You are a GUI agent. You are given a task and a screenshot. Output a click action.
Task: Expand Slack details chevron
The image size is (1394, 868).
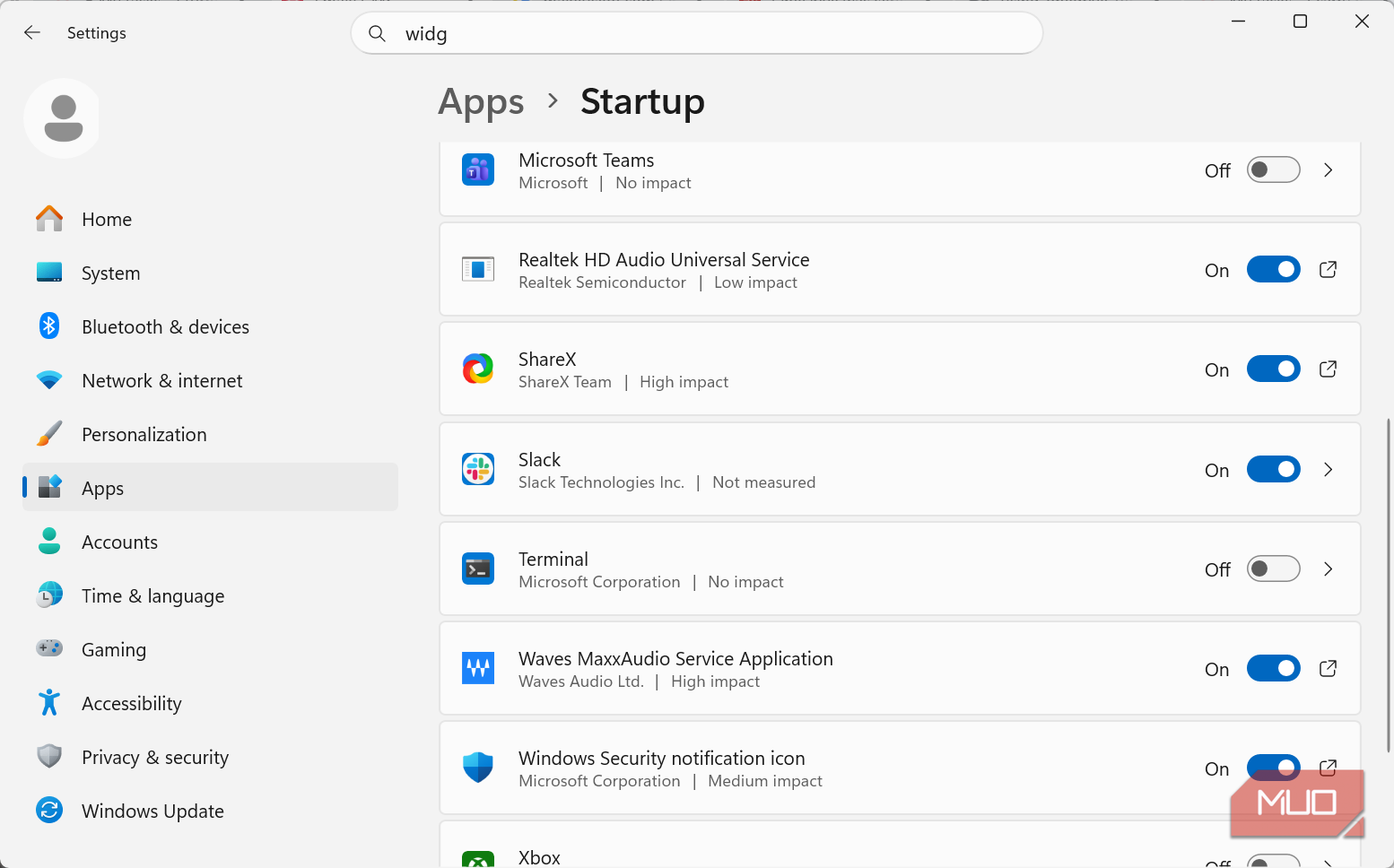click(1329, 469)
